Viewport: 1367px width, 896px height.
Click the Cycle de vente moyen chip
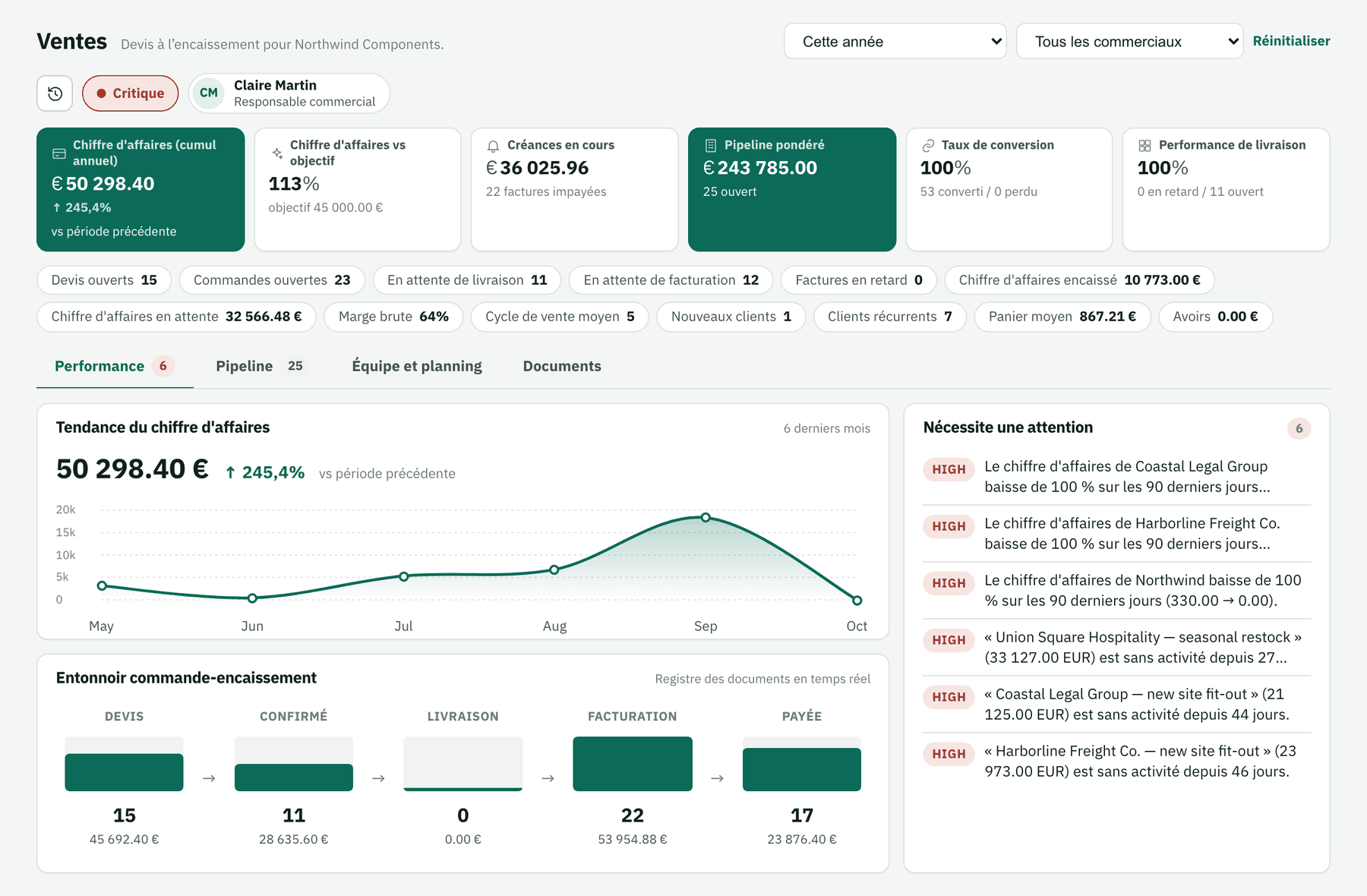pyautogui.click(x=560, y=317)
